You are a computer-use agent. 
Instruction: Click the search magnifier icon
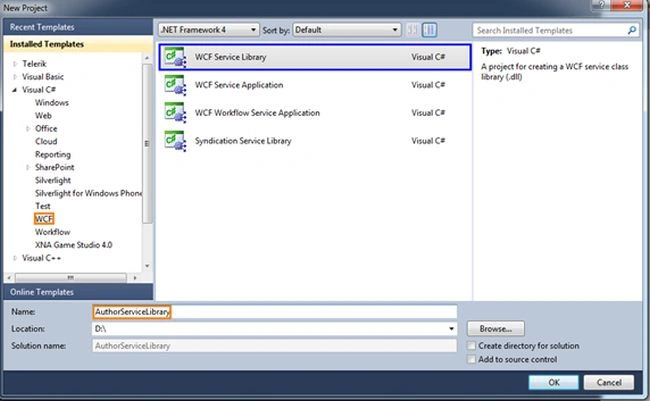click(631, 30)
